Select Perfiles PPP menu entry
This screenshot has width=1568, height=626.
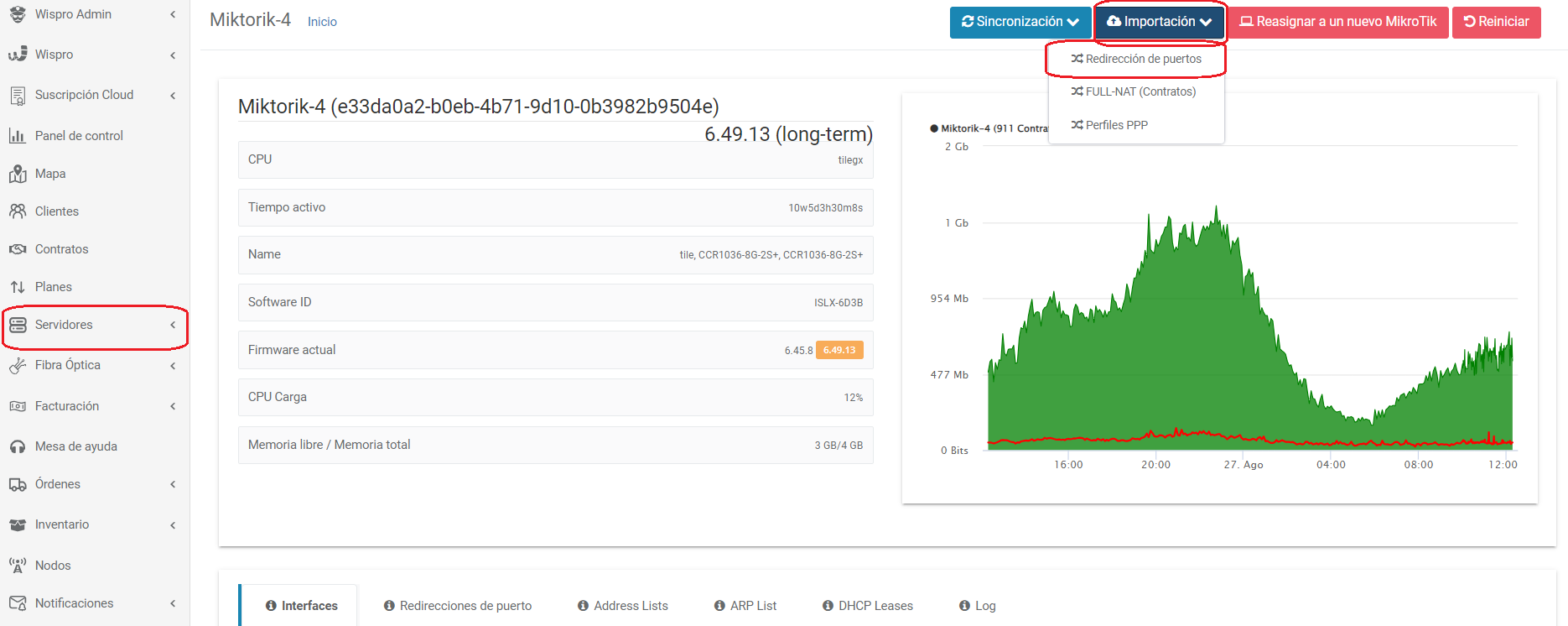click(1136, 125)
